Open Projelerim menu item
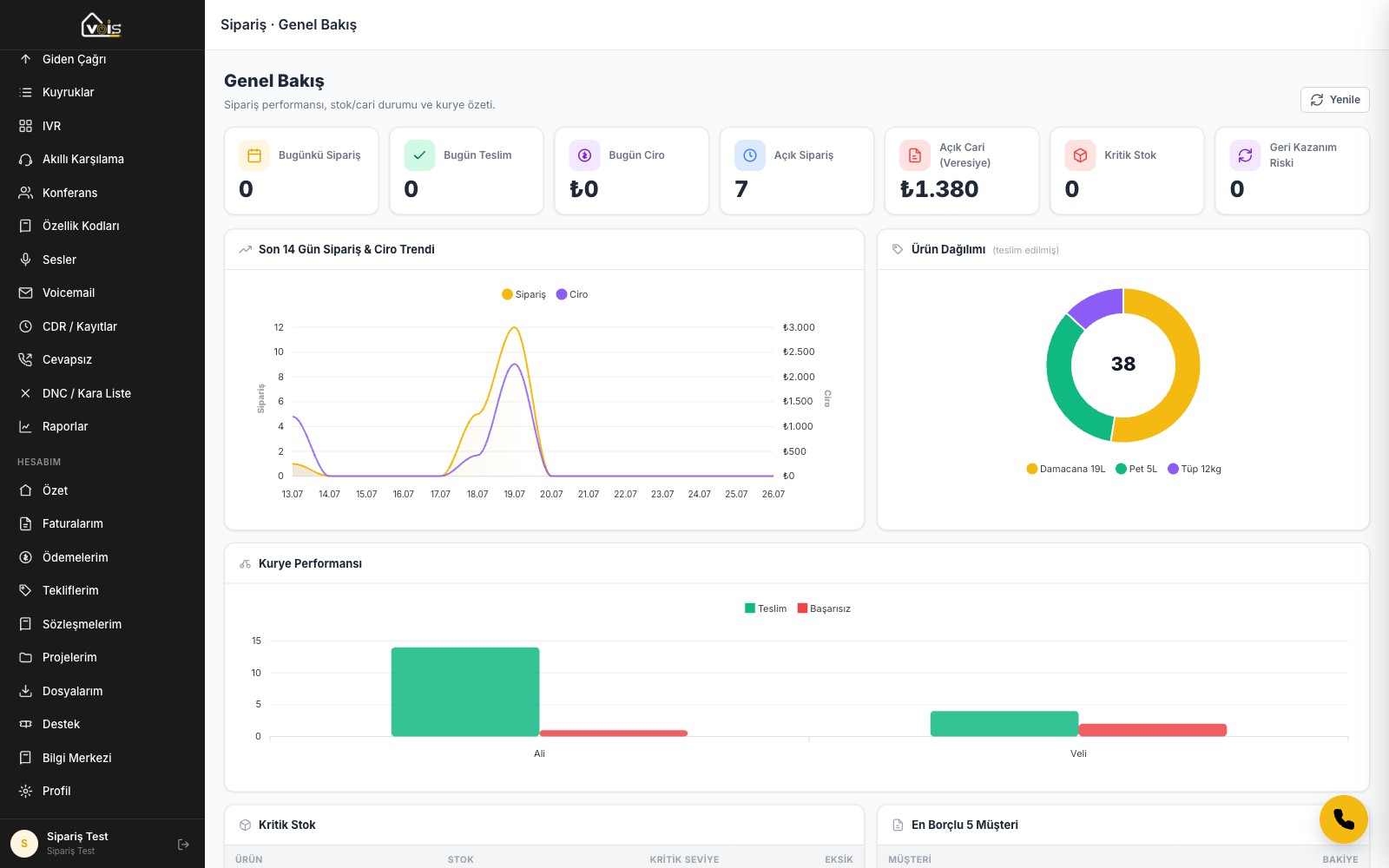Image resolution: width=1389 pixels, height=868 pixels. (x=102, y=657)
